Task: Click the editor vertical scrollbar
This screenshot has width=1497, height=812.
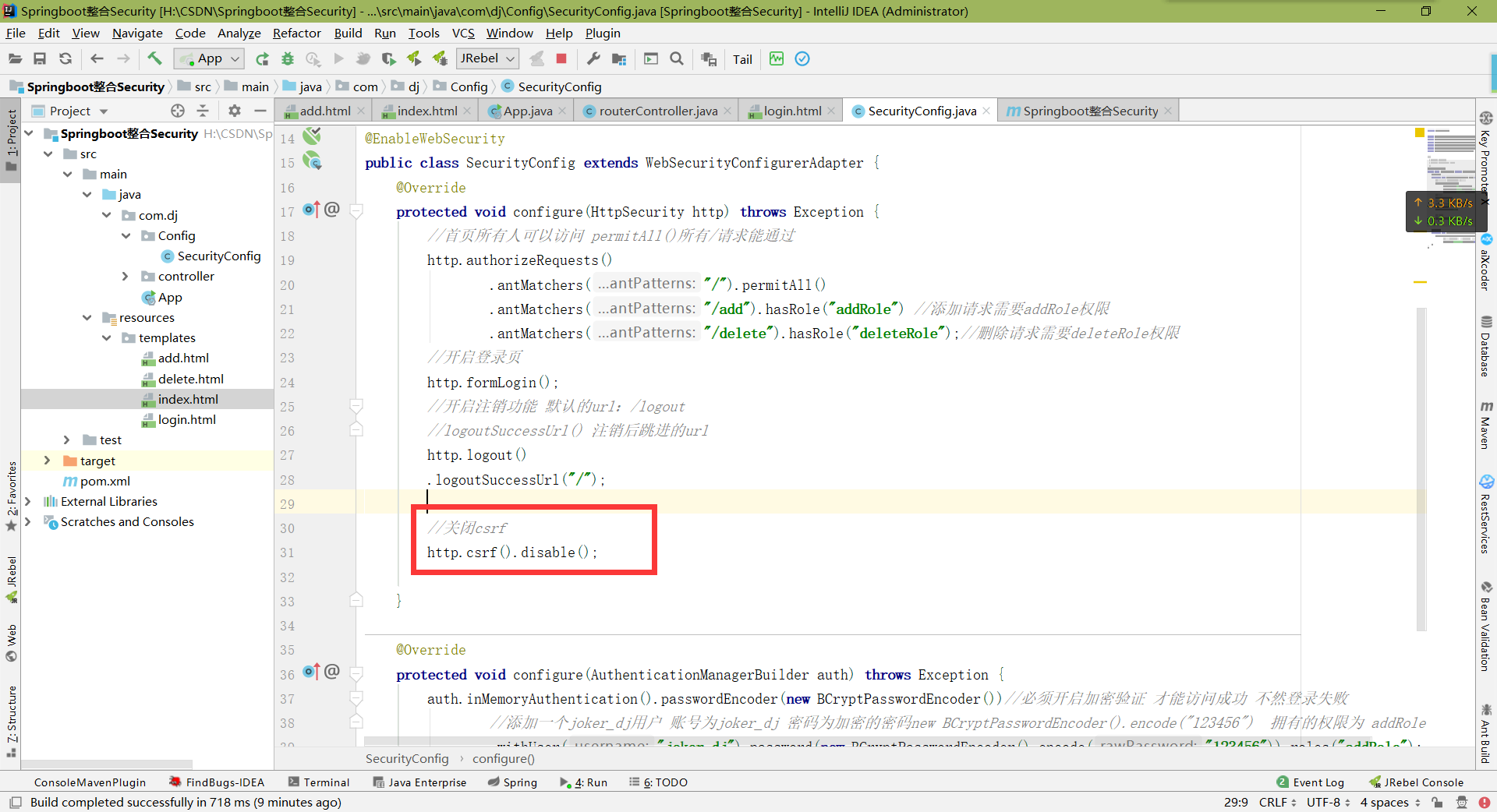Action: point(1421,468)
